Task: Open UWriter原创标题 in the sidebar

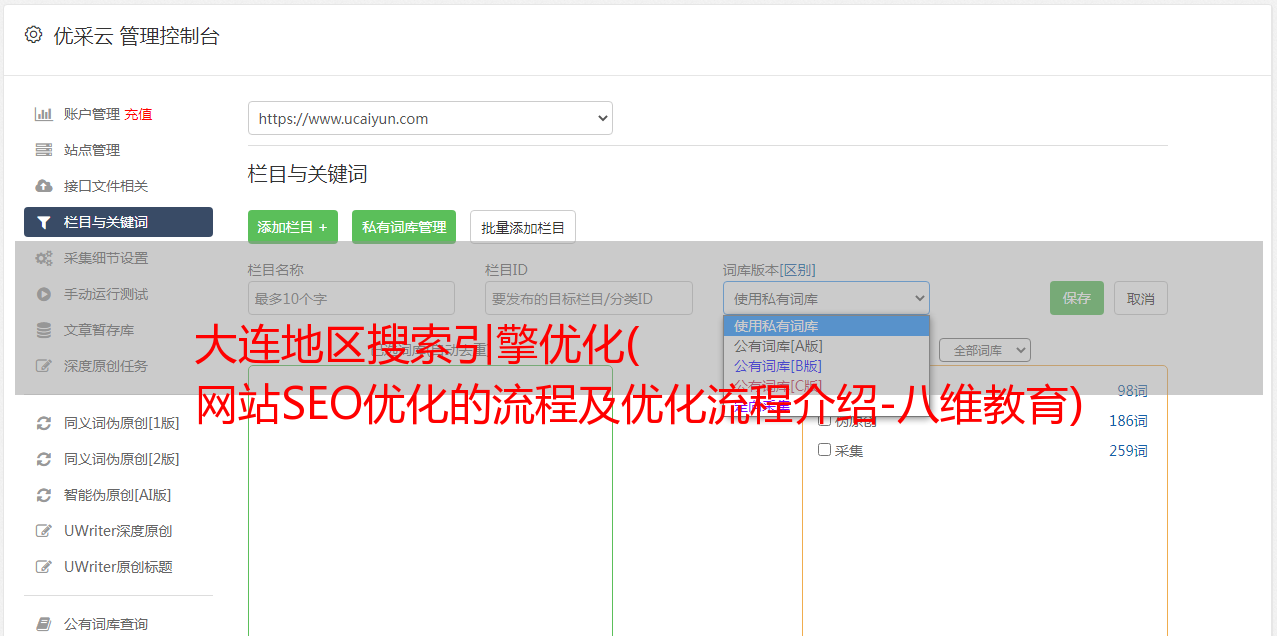Action: coord(118,567)
